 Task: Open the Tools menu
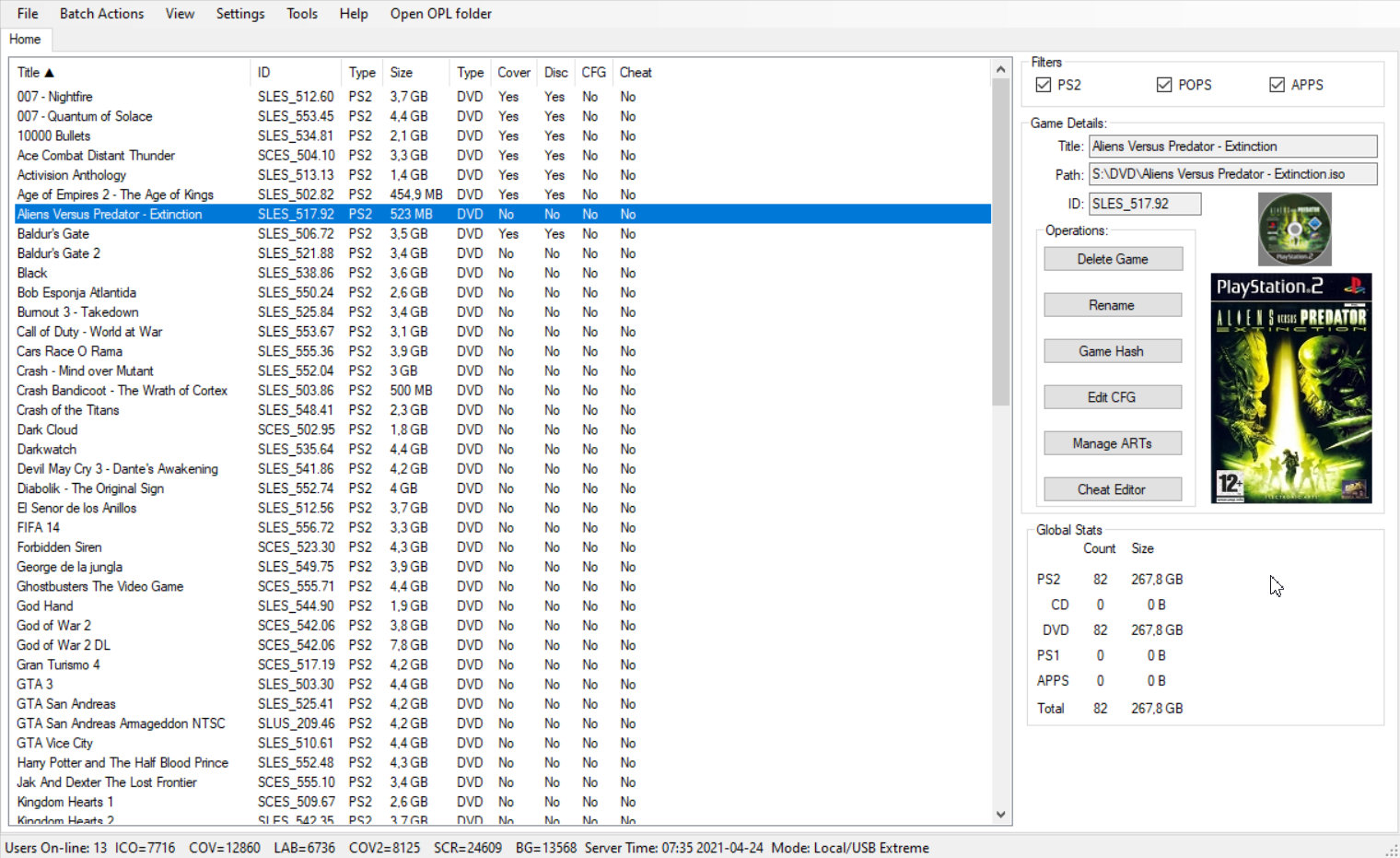pyautogui.click(x=301, y=14)
